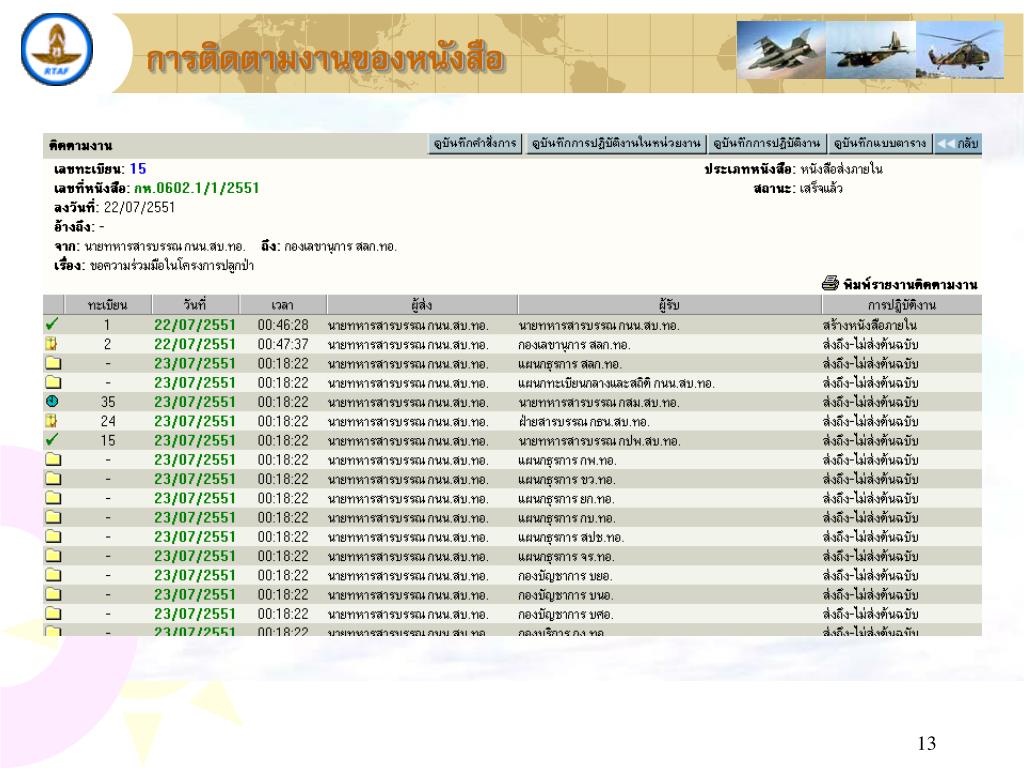This screenshot has width=1024, height=768.
Task: Click status value เสร็จแล้ว
Action: (821, 189)
